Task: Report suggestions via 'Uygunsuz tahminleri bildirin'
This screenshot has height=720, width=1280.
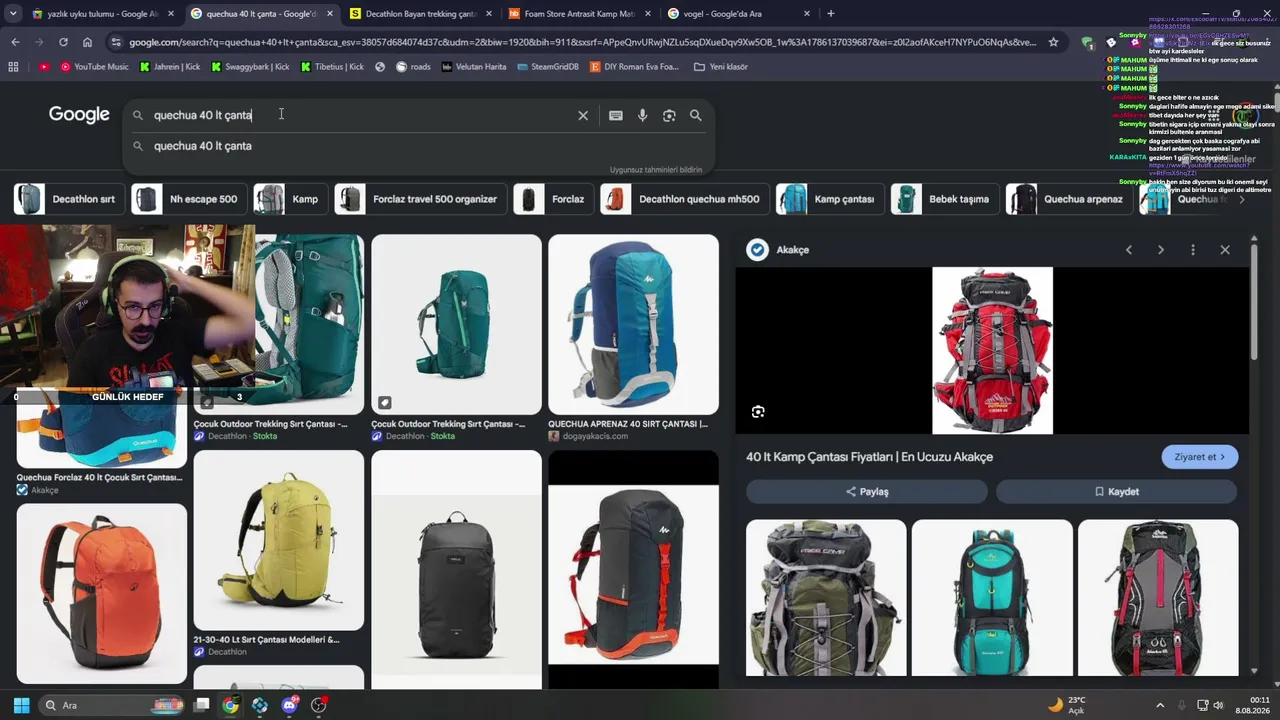Action: (656, 170)
